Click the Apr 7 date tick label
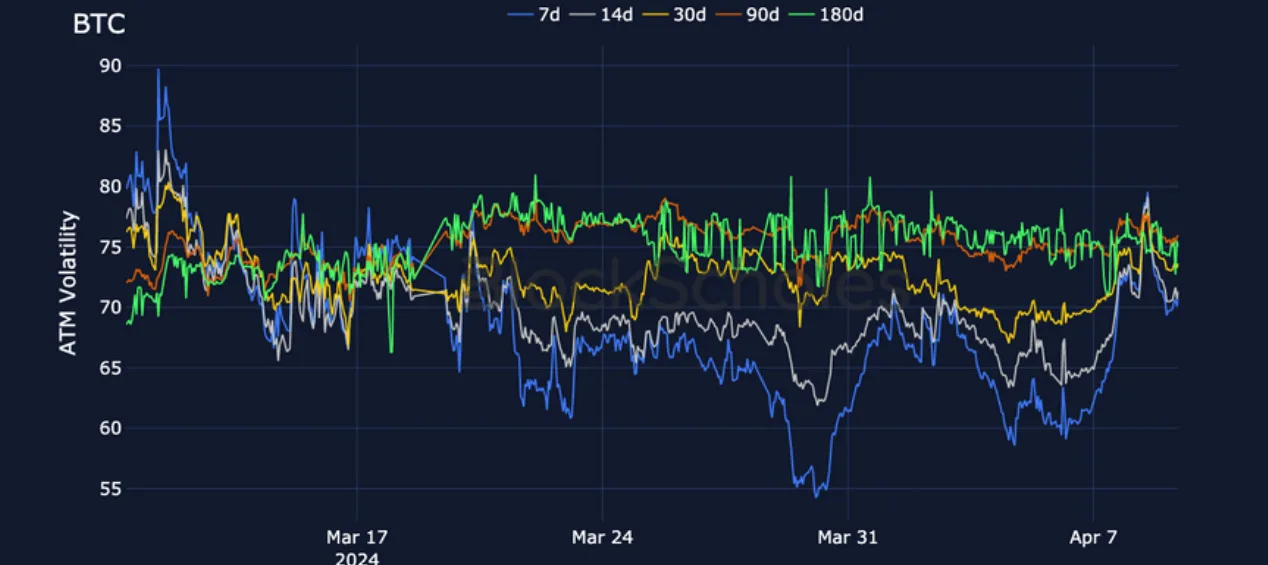The width and height of the screenshot is (1268, 565). coord(1093,538)
